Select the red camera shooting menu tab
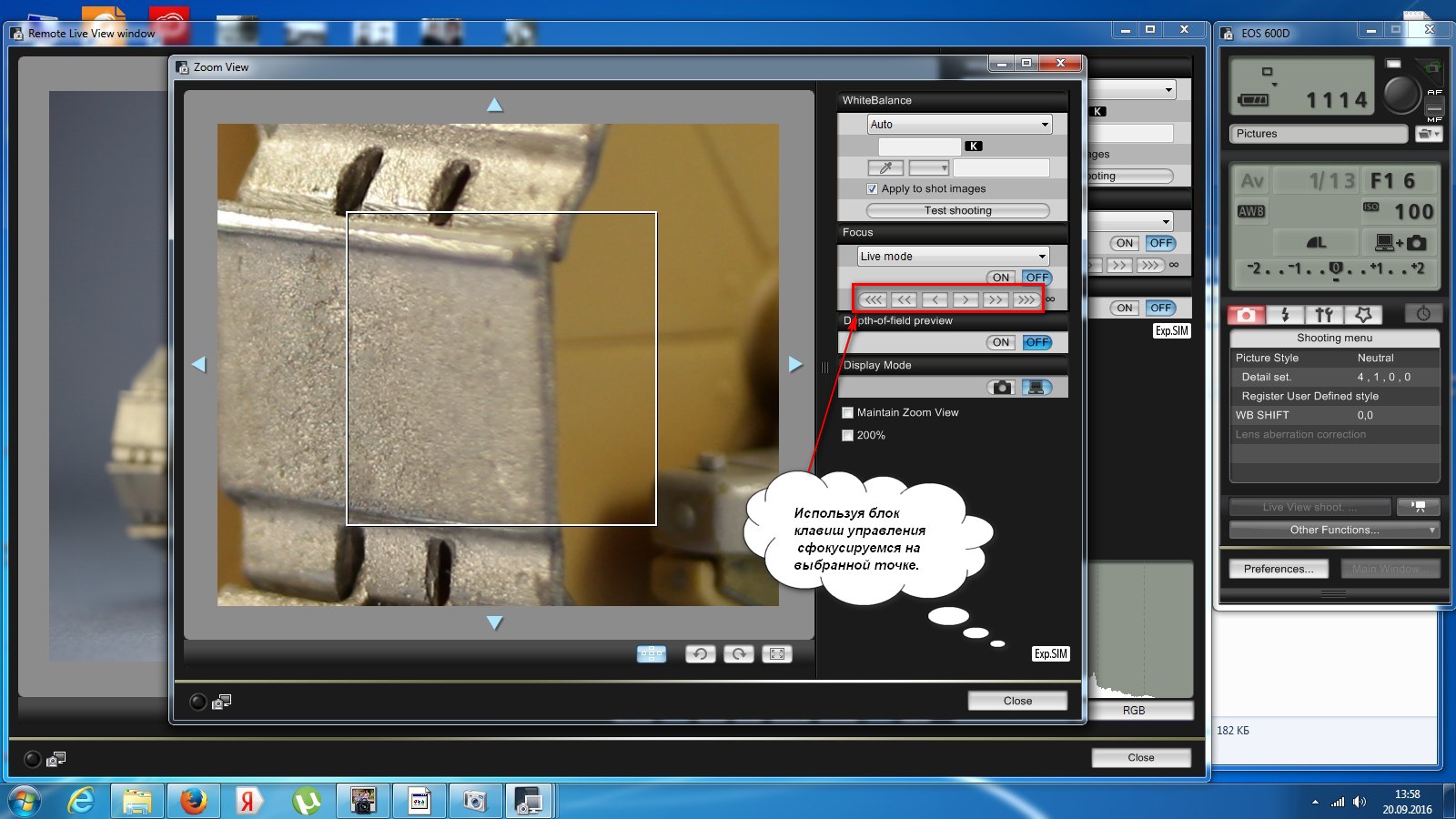 [x=1247, y=315]
